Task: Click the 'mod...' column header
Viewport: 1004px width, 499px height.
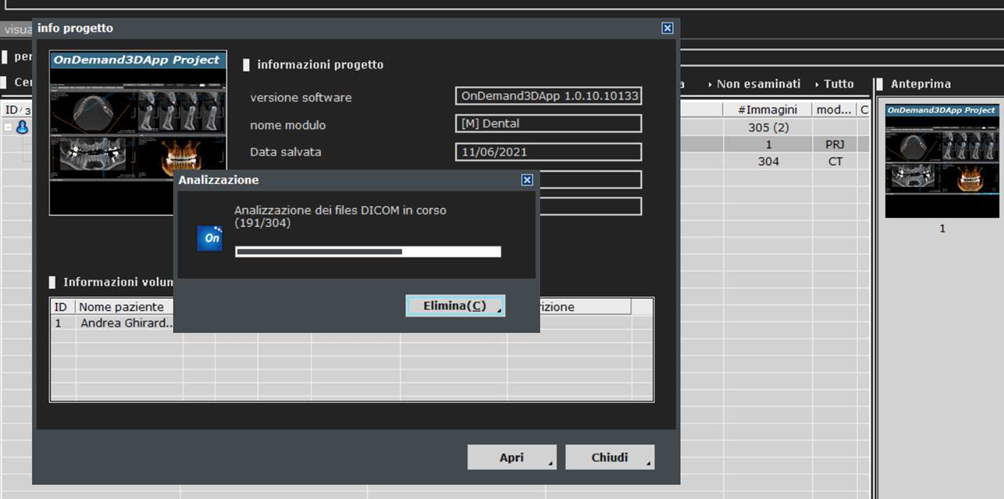Action: coord(834,110)
